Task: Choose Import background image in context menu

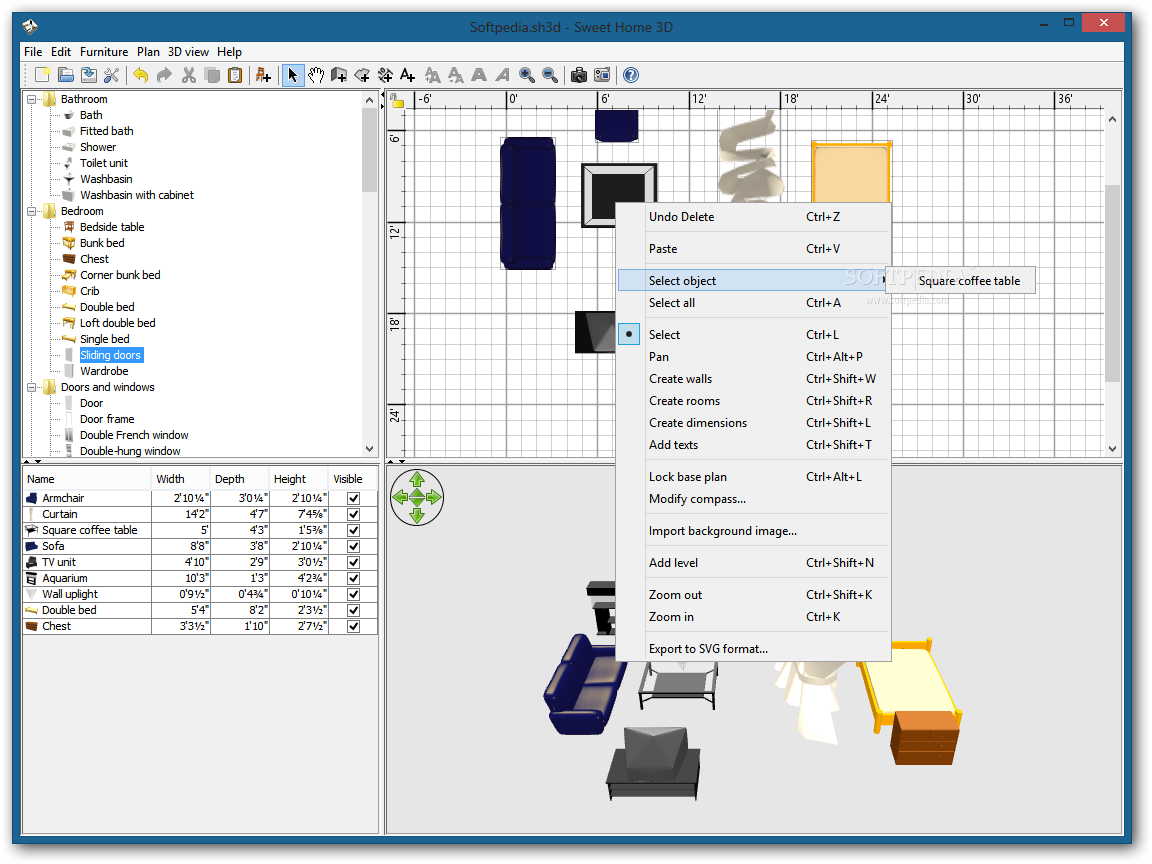Action: coord(753,530)
